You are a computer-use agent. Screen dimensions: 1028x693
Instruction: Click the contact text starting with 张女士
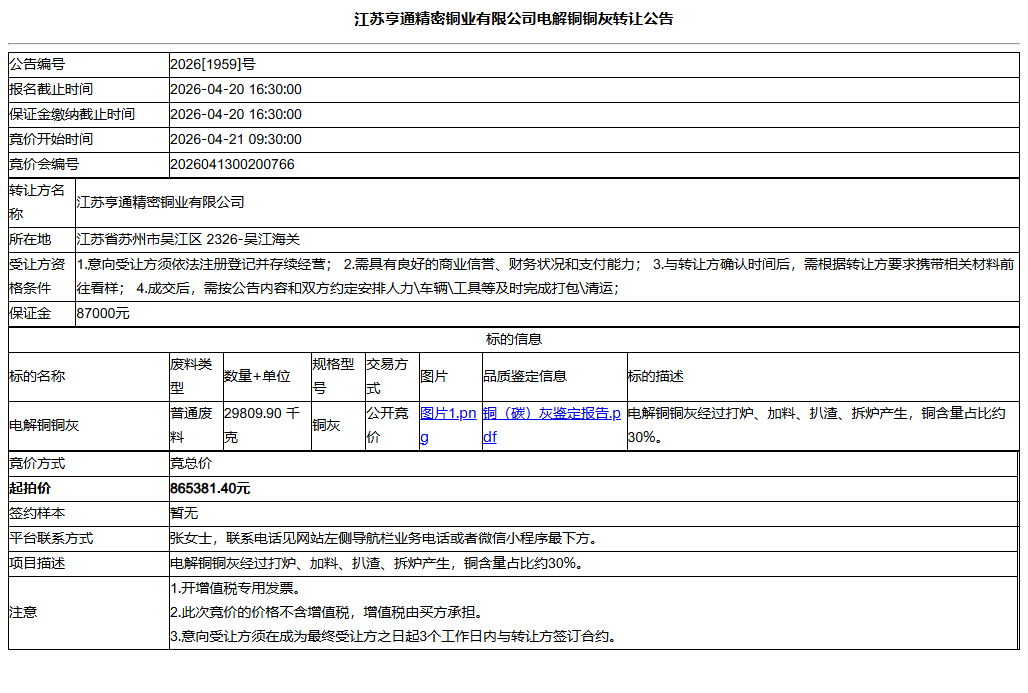coord(385,538)
